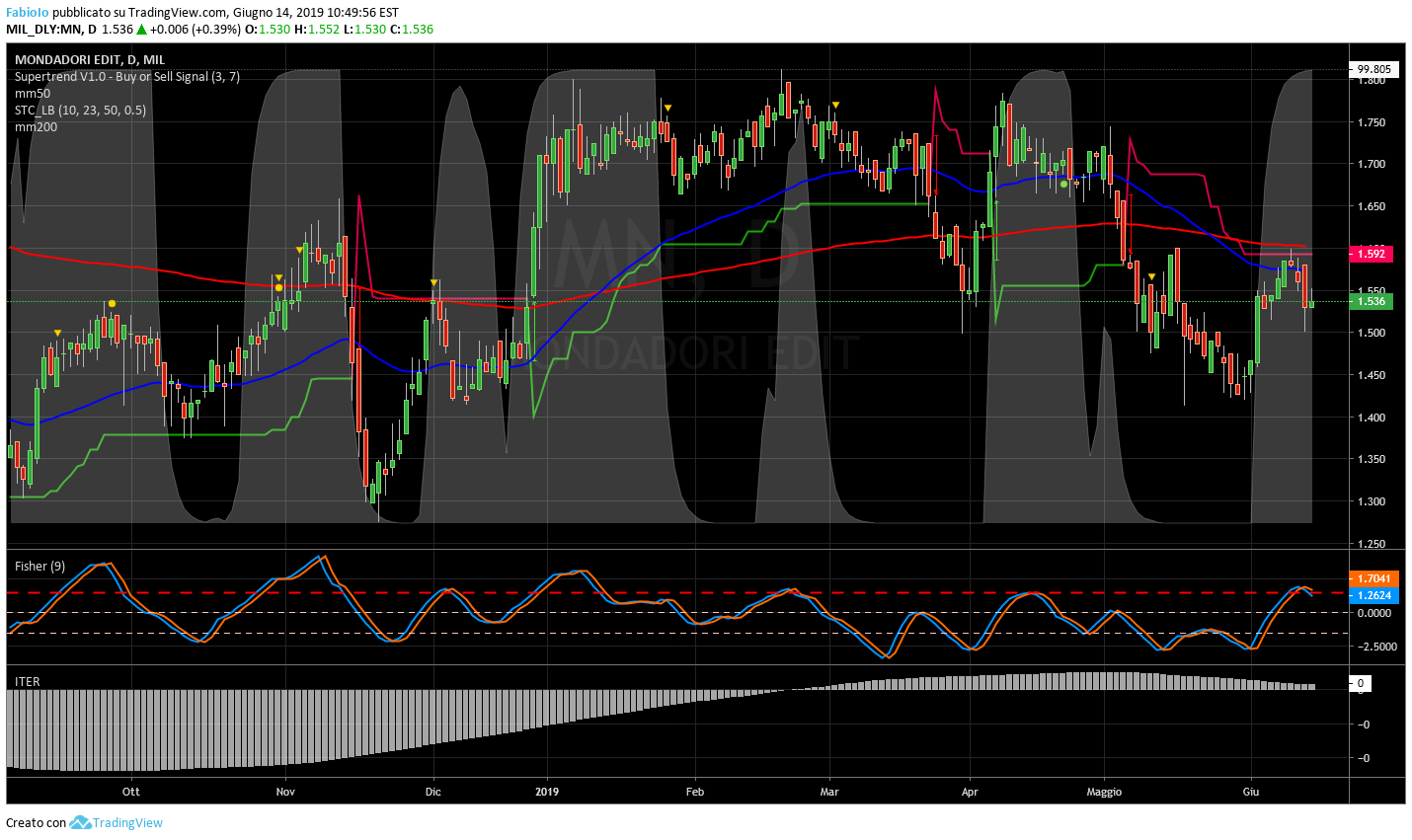The image size is (1412, 840).
Task: Click the green 1.536 last price label
Action: pyautogui.click(x=1372, y=302)
